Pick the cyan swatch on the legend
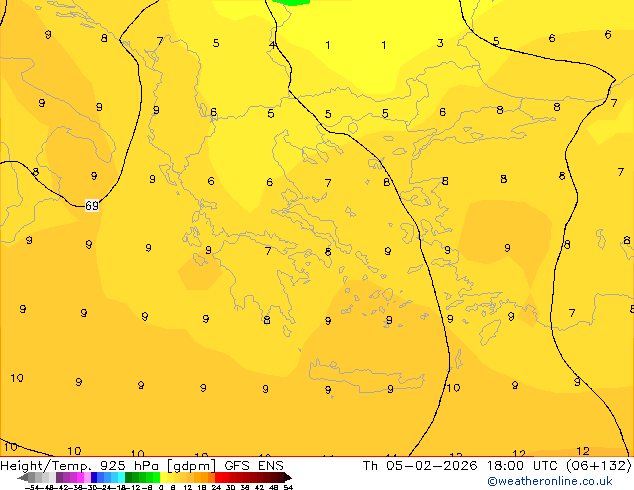 click(121, 477)
